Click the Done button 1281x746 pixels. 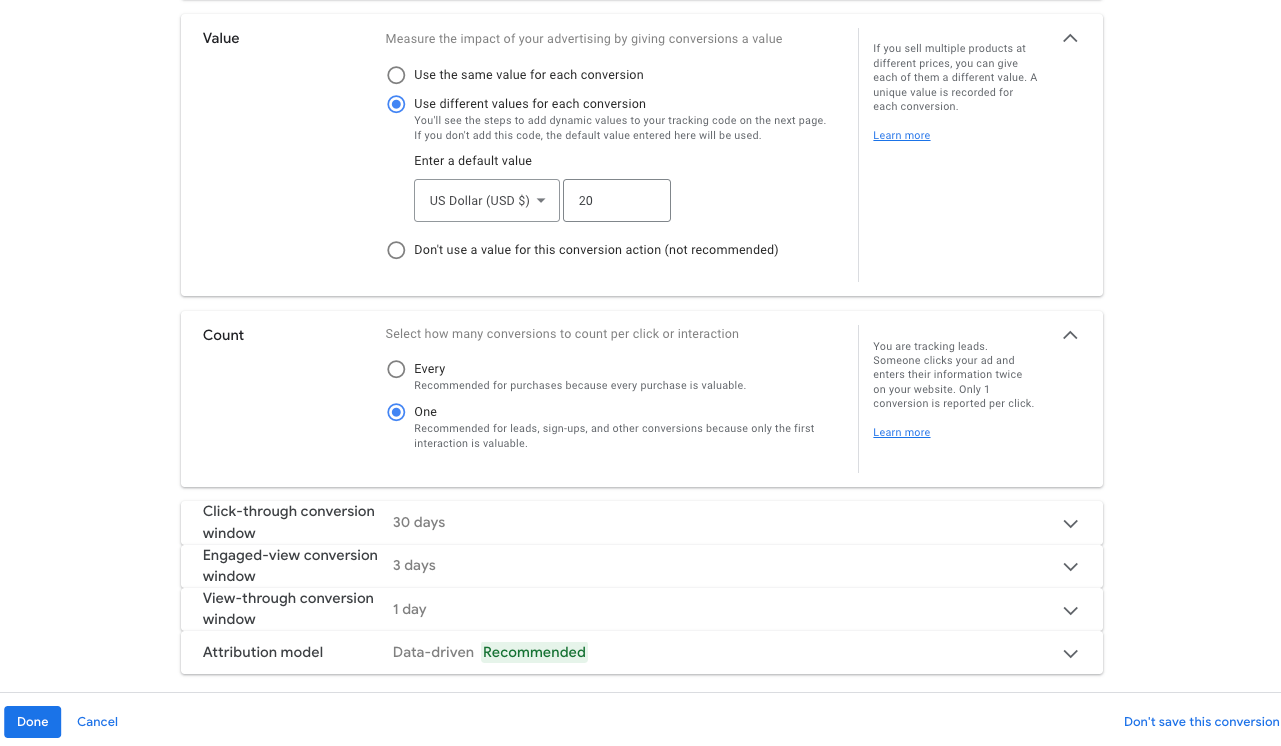(32, 722)
